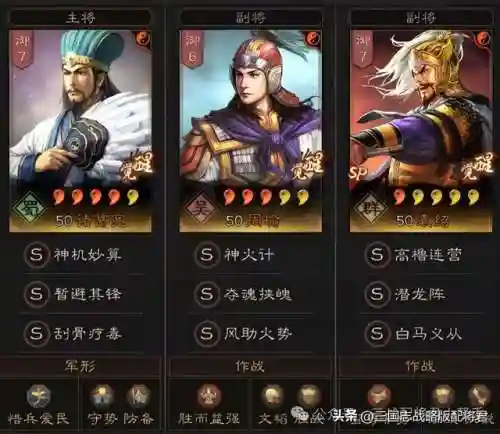This screenshot has height=434, width=500.
Task: Click the S rank badge beside 神机妙算
Action: coord(36,255)
